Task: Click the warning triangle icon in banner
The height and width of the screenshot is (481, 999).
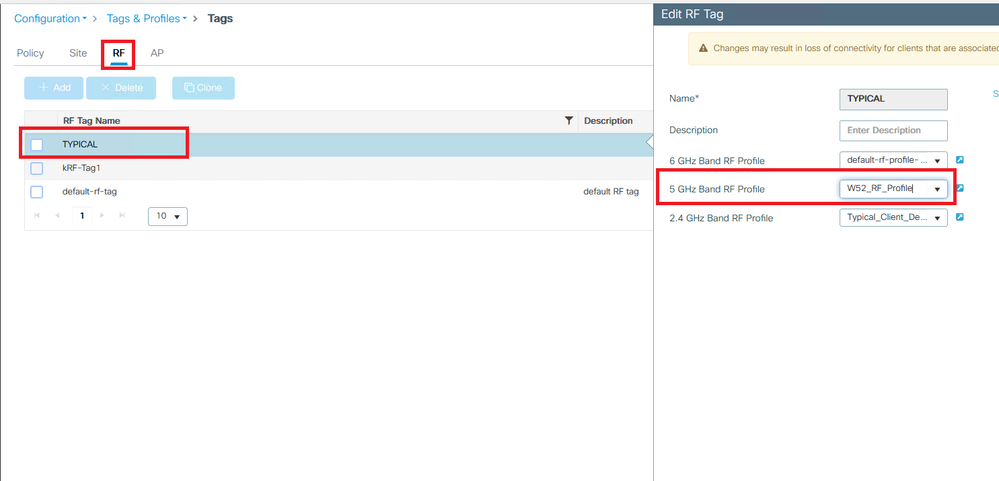Action: point(703,48)
